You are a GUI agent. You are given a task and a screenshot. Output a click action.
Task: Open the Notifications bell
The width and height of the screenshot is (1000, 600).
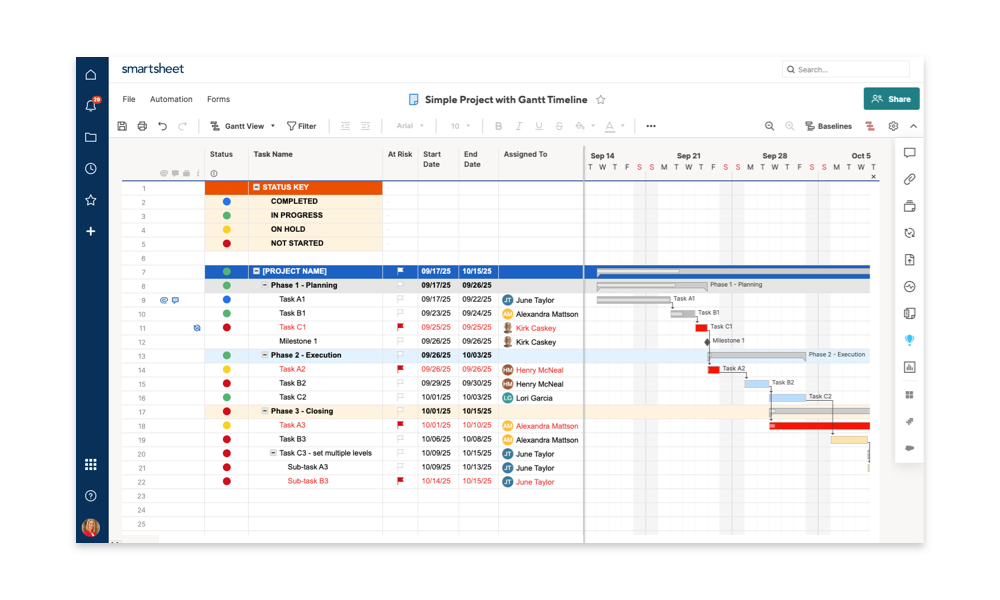click(91, 105)
